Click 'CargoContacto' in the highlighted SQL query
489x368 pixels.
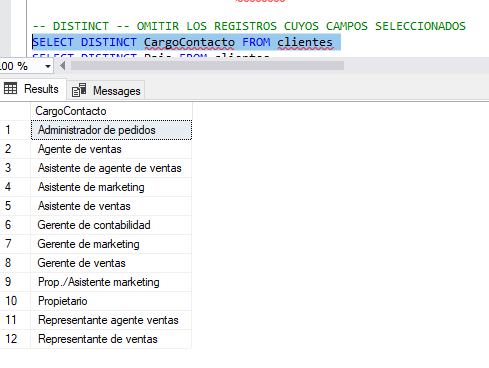(x=189, y=42)
